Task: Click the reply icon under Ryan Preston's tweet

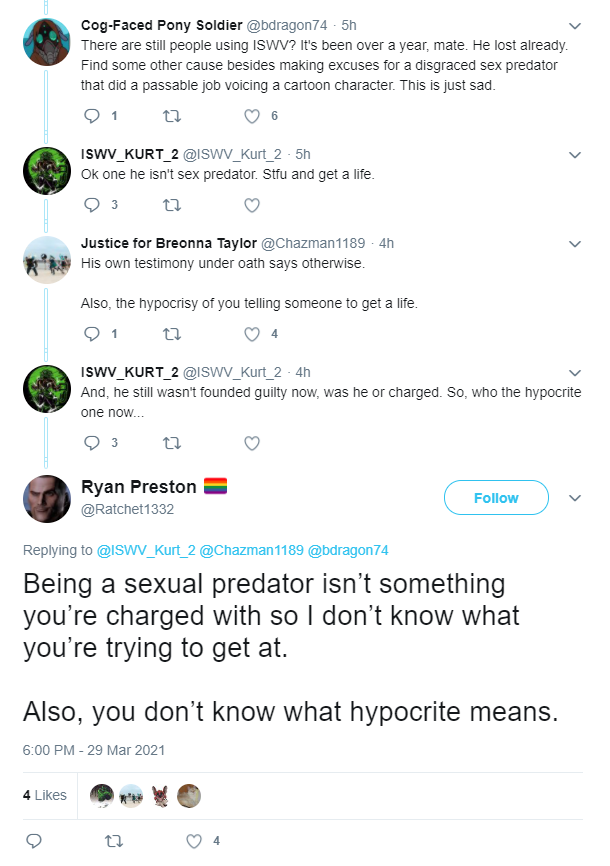Action: click(x=34, y=841)
